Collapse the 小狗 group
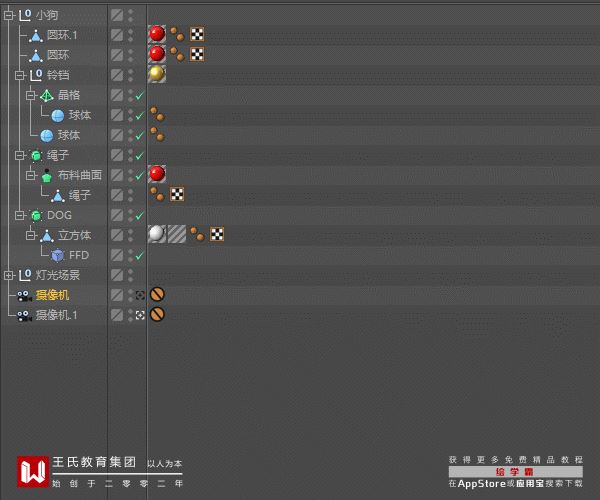This screenshot has height=500, width=600. tap(8, 15)
